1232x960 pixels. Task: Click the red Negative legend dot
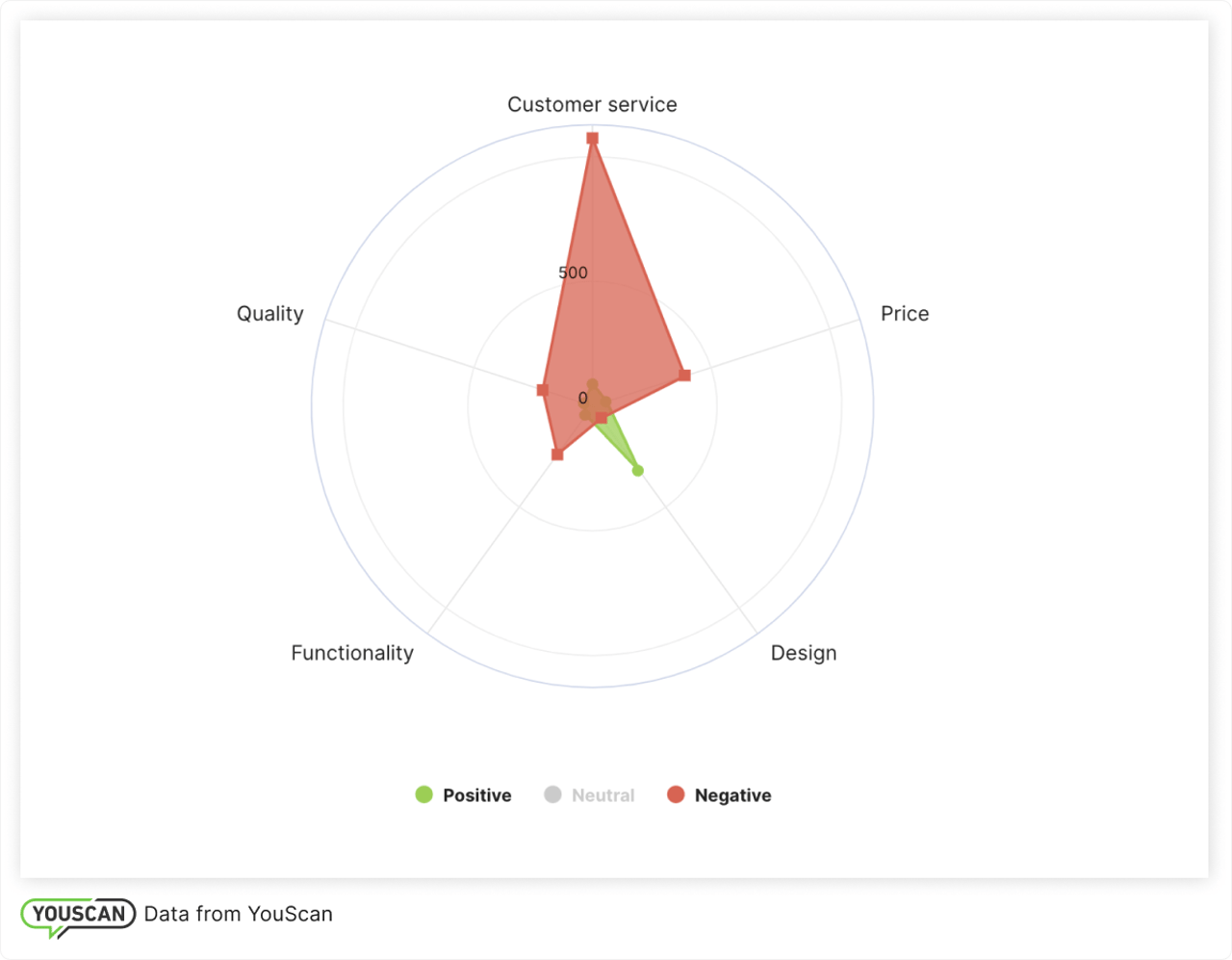(x=676, y=794)
